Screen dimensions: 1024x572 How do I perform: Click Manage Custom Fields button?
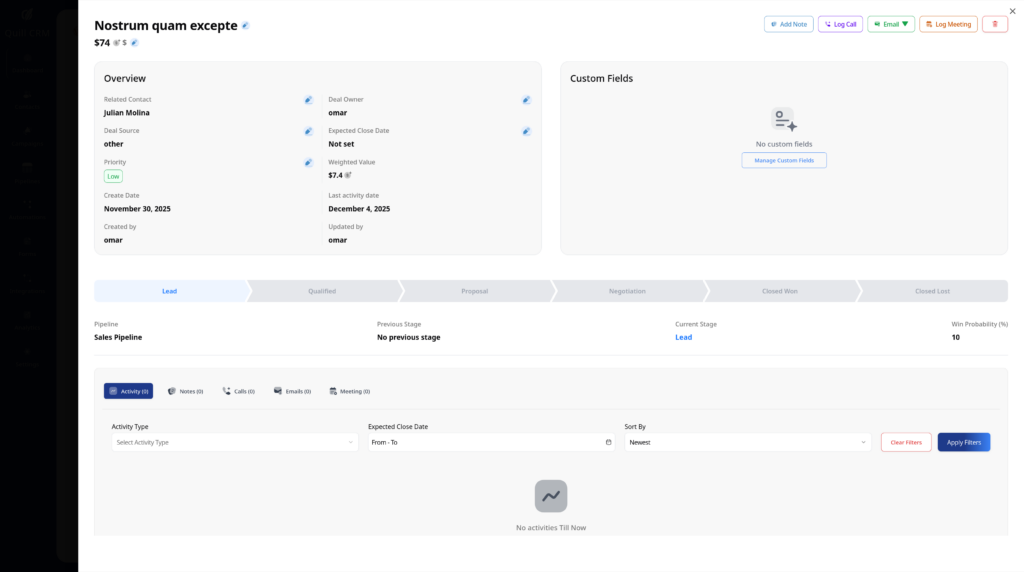784,160
